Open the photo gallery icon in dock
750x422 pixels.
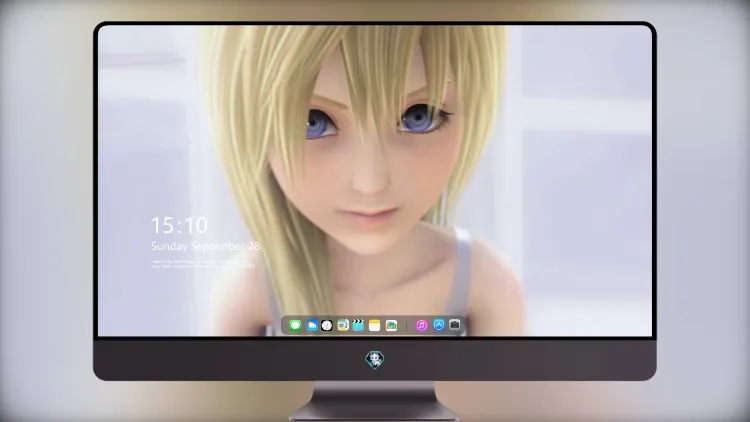pos(391,326)
